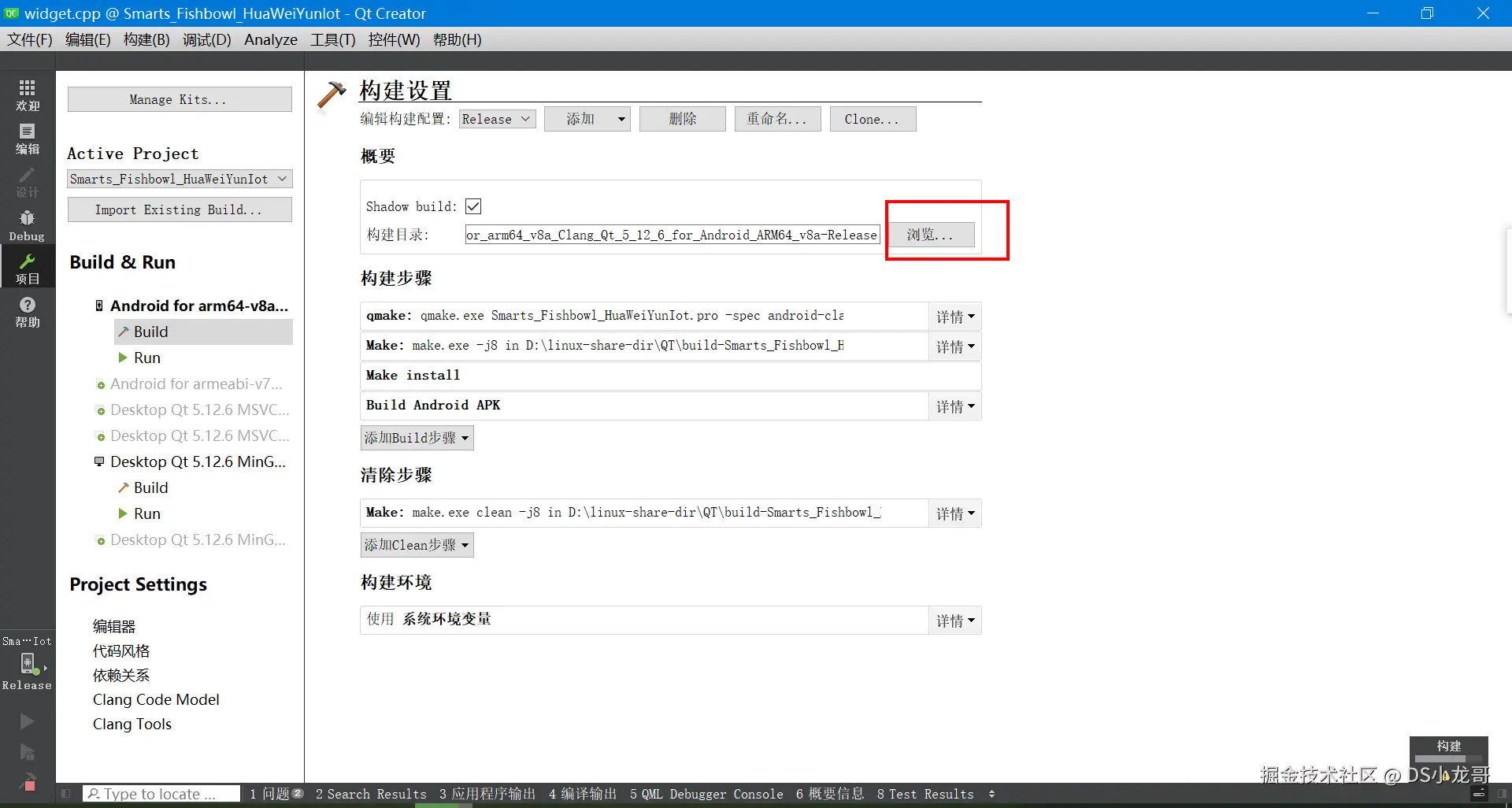This screenshot has height=808, width=1512.
Task: Open the 编辑(E) menu
Action: tap(87, 39)
